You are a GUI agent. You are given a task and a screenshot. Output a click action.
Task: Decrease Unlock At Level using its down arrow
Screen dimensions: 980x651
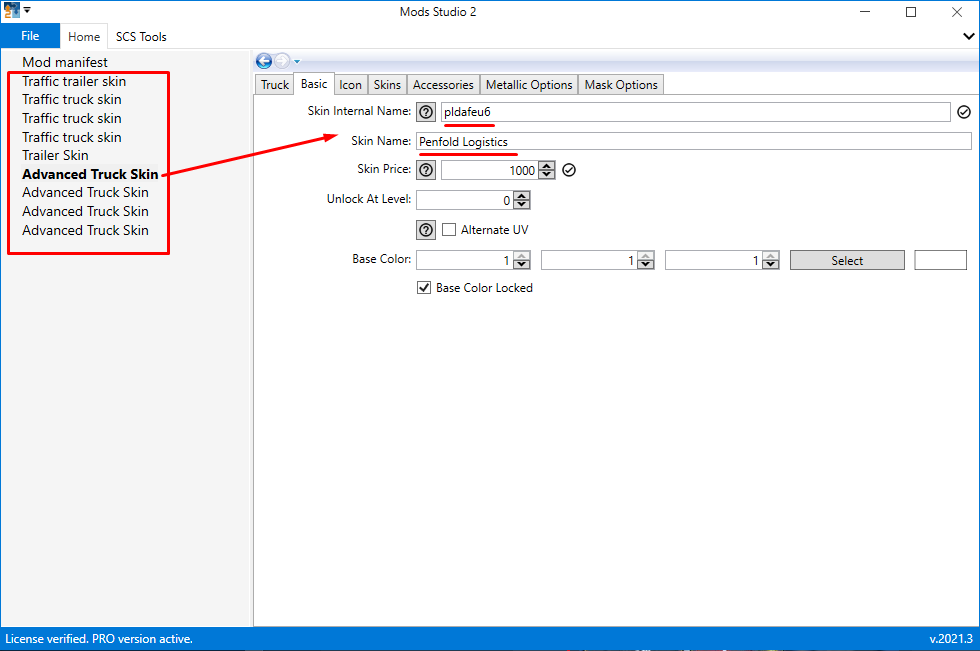tap(521, 204)
